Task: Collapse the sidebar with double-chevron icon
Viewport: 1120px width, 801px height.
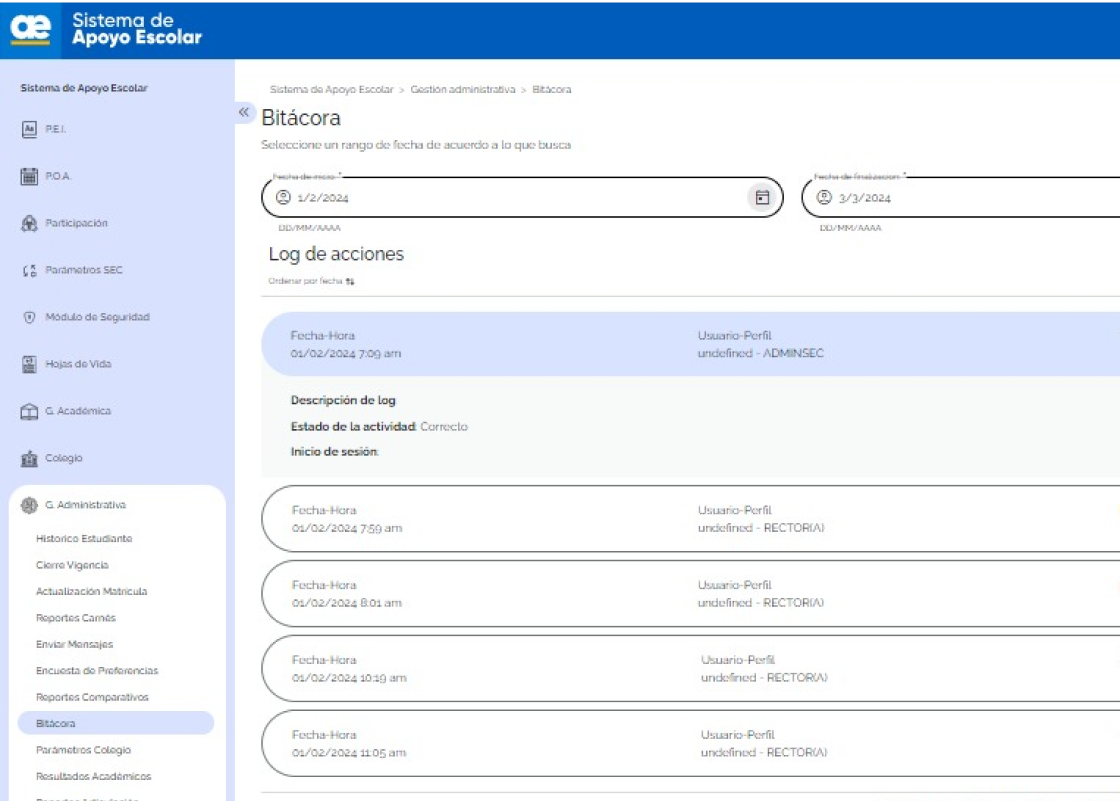Action: point(244,112)
